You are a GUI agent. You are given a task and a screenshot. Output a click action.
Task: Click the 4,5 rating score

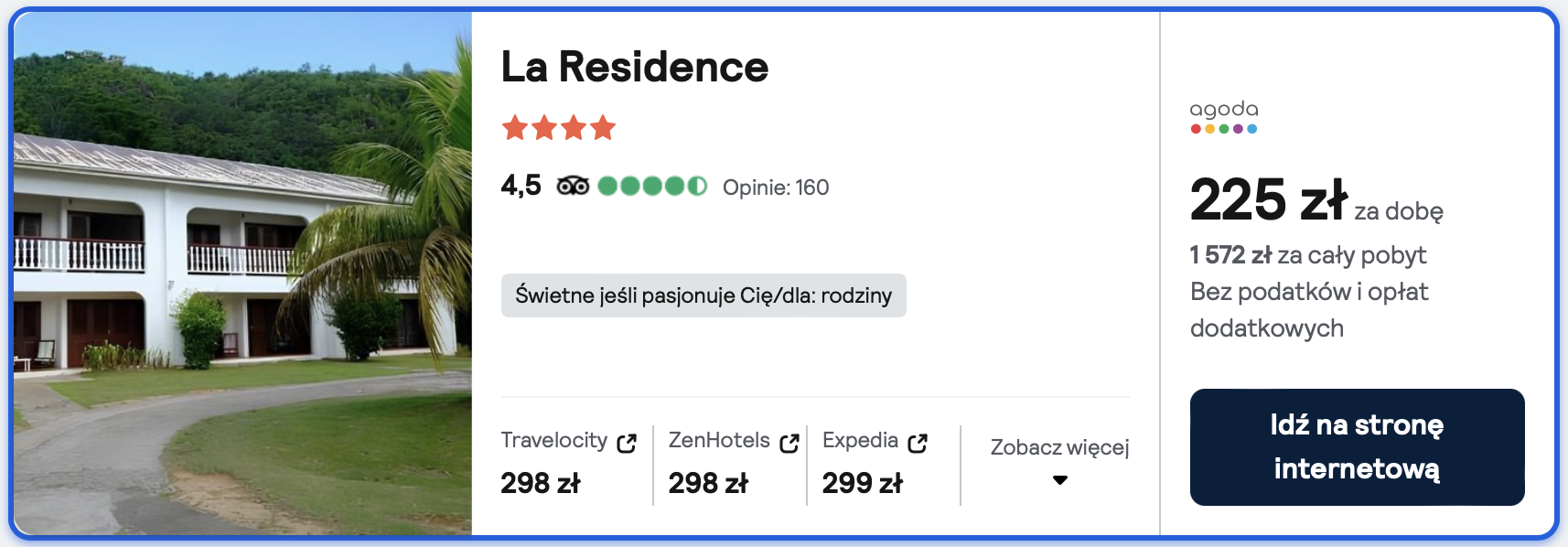click(521, 186)
